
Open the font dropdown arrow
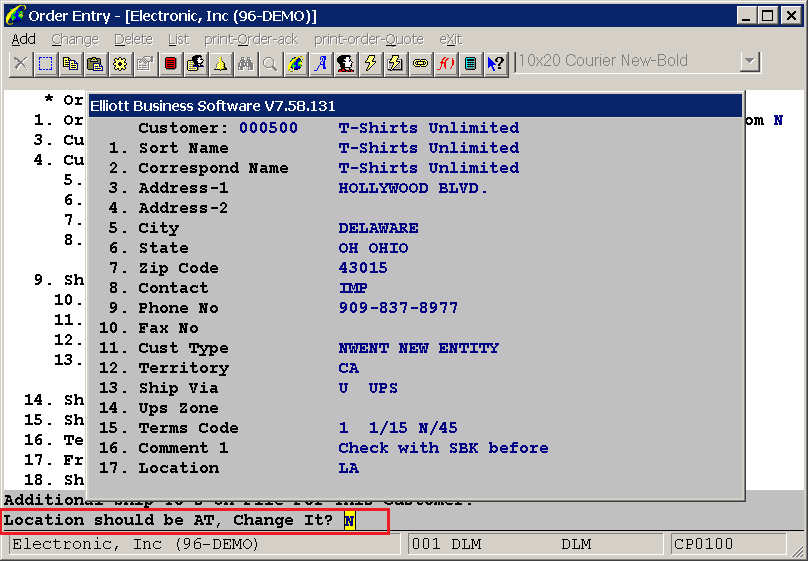[x=750, y=62]
